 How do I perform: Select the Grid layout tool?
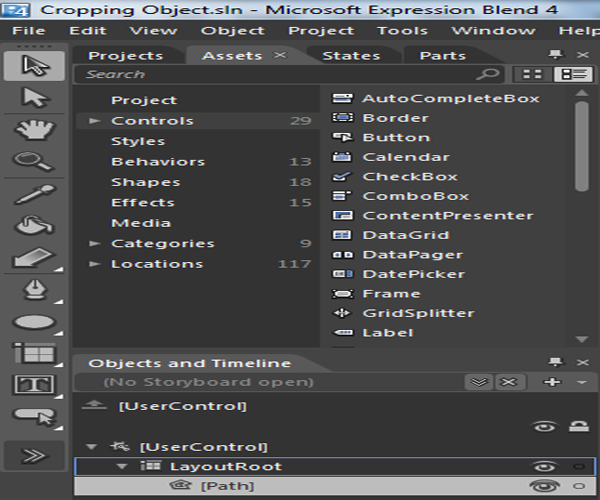pyautogui.click(x=34, y=353)
